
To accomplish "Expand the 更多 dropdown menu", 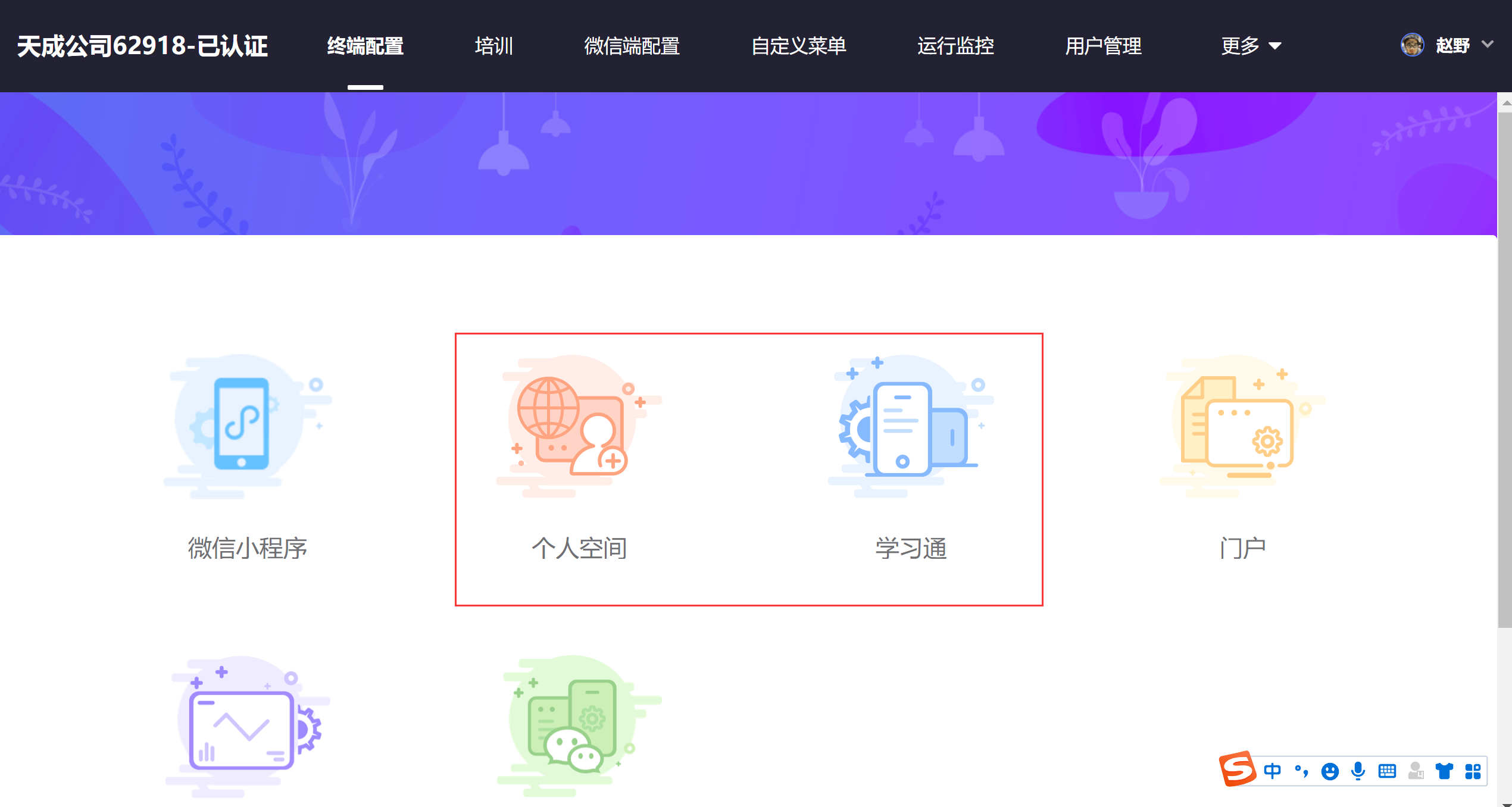I will pyautogui.click(x=1251, y=46).
